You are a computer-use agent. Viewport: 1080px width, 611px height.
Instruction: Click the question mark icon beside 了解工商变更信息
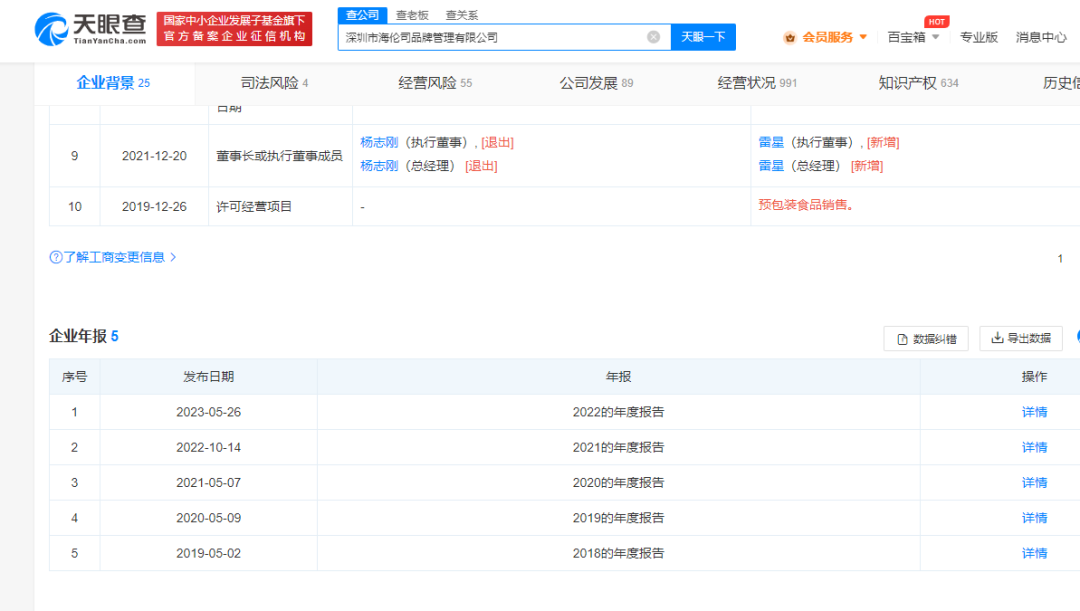click(x=56, y=258)
